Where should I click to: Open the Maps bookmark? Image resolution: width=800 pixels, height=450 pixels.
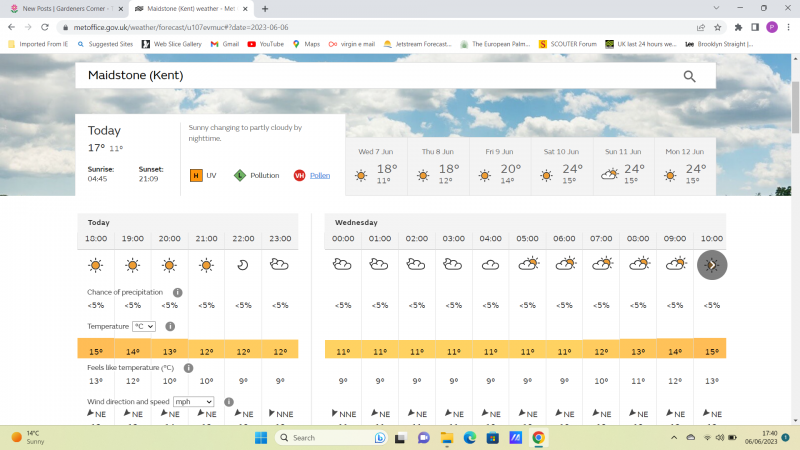[307, 44]
